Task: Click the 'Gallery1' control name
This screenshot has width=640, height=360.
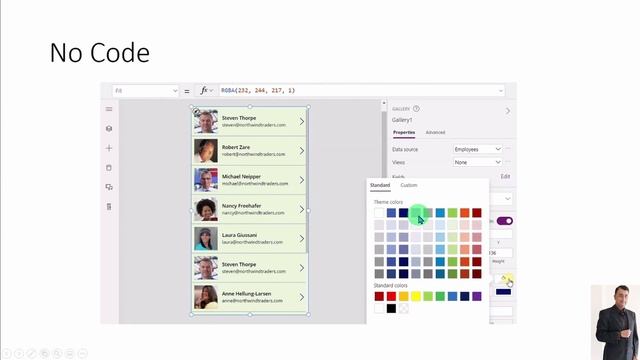Action: [x=402, y=120]
